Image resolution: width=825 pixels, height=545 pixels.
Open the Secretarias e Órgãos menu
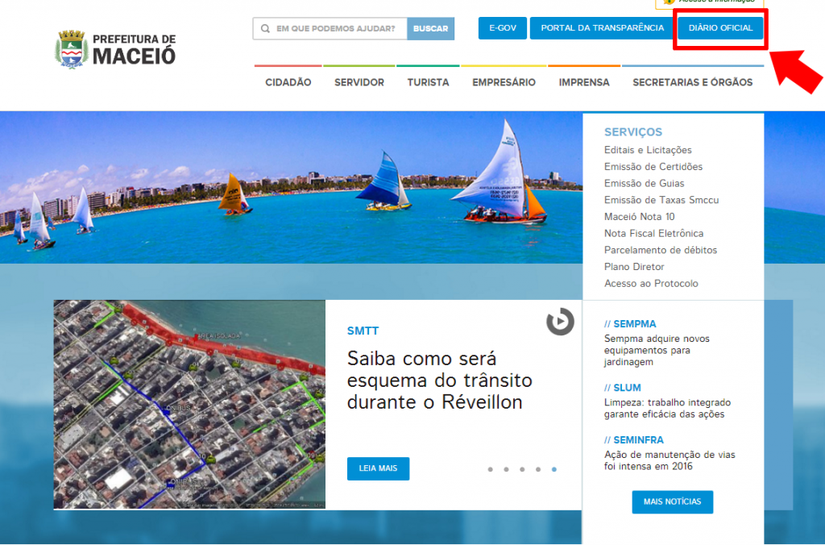tap(692, 82)
